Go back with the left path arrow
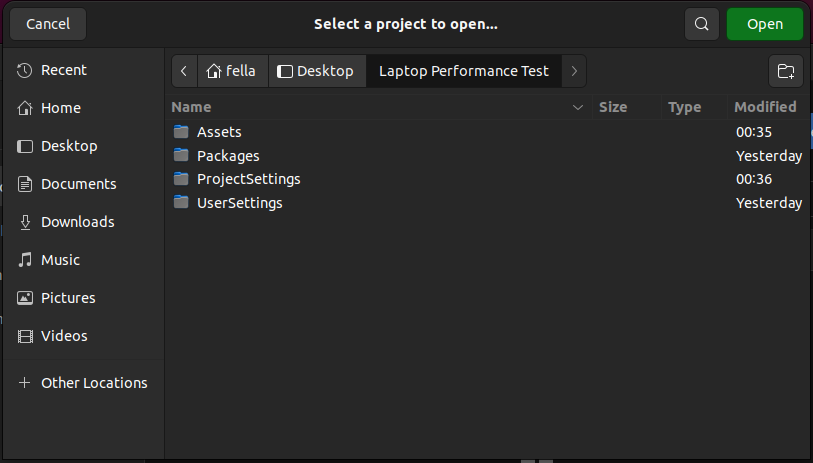 184,71
